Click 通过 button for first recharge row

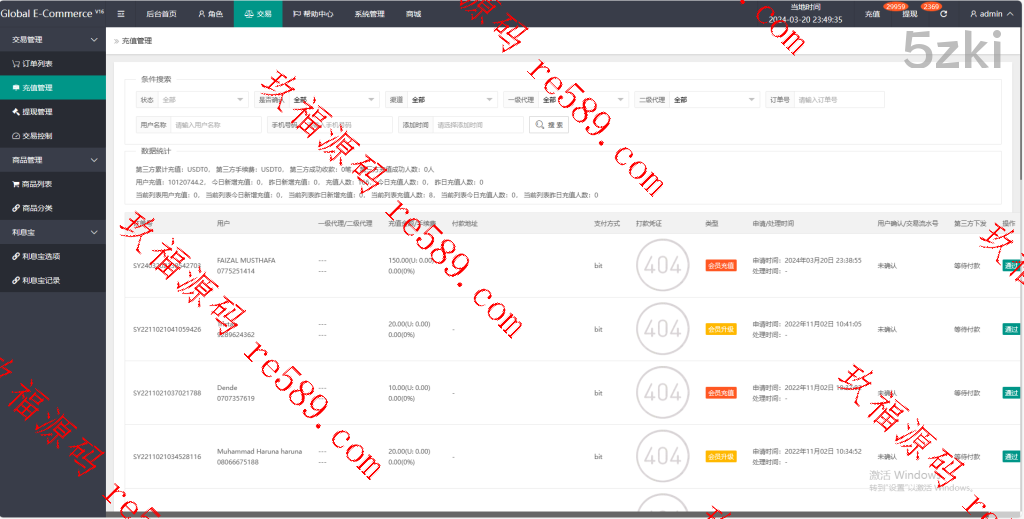1011,265
